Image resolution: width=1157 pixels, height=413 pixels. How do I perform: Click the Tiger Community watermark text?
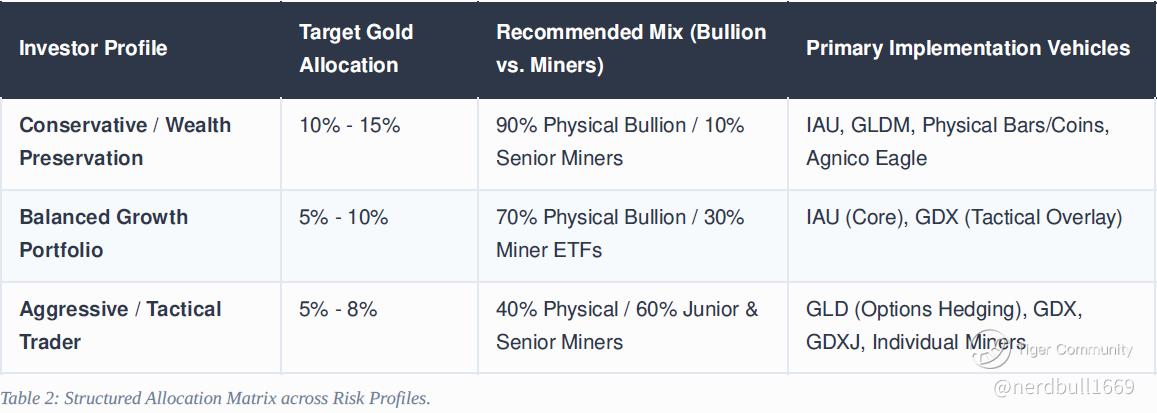pos(1074,350)
